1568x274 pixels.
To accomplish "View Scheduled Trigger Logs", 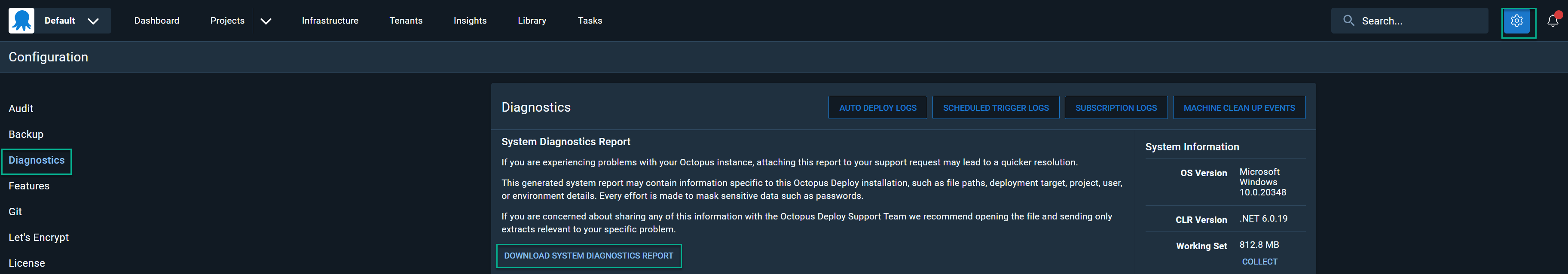I will click(995, 108).
